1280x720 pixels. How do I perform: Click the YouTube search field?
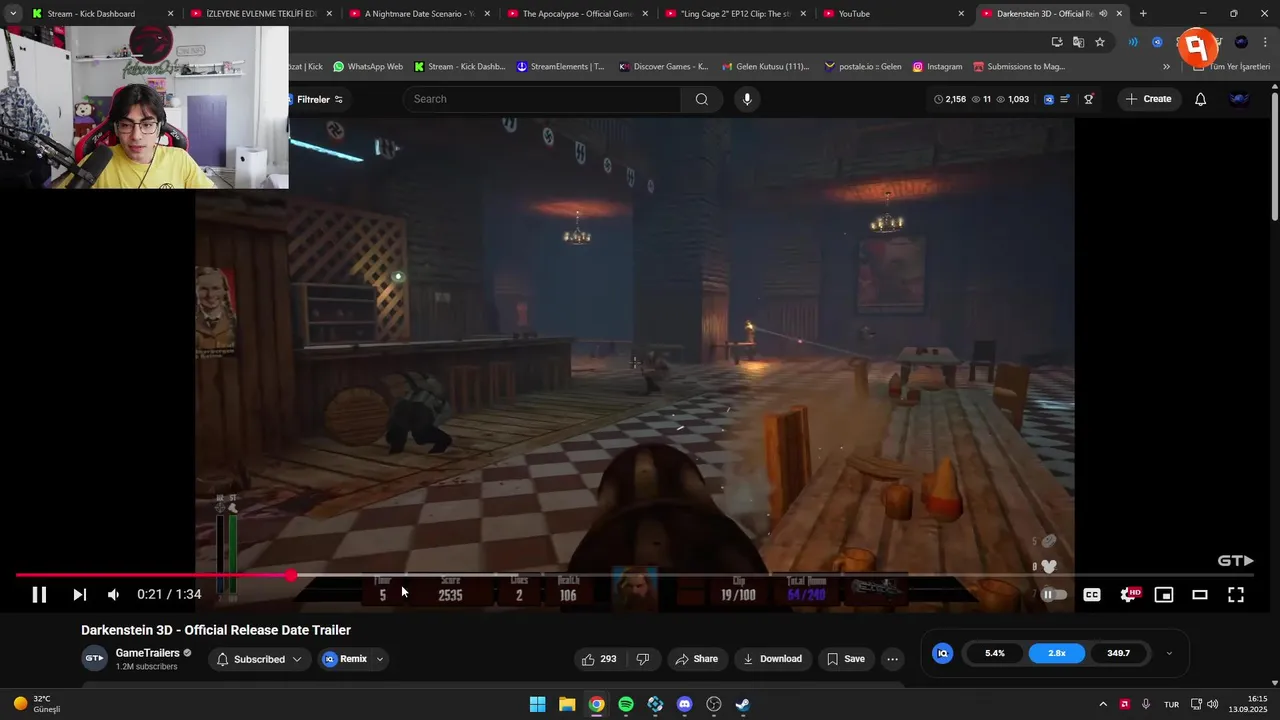tap(542, 99)
